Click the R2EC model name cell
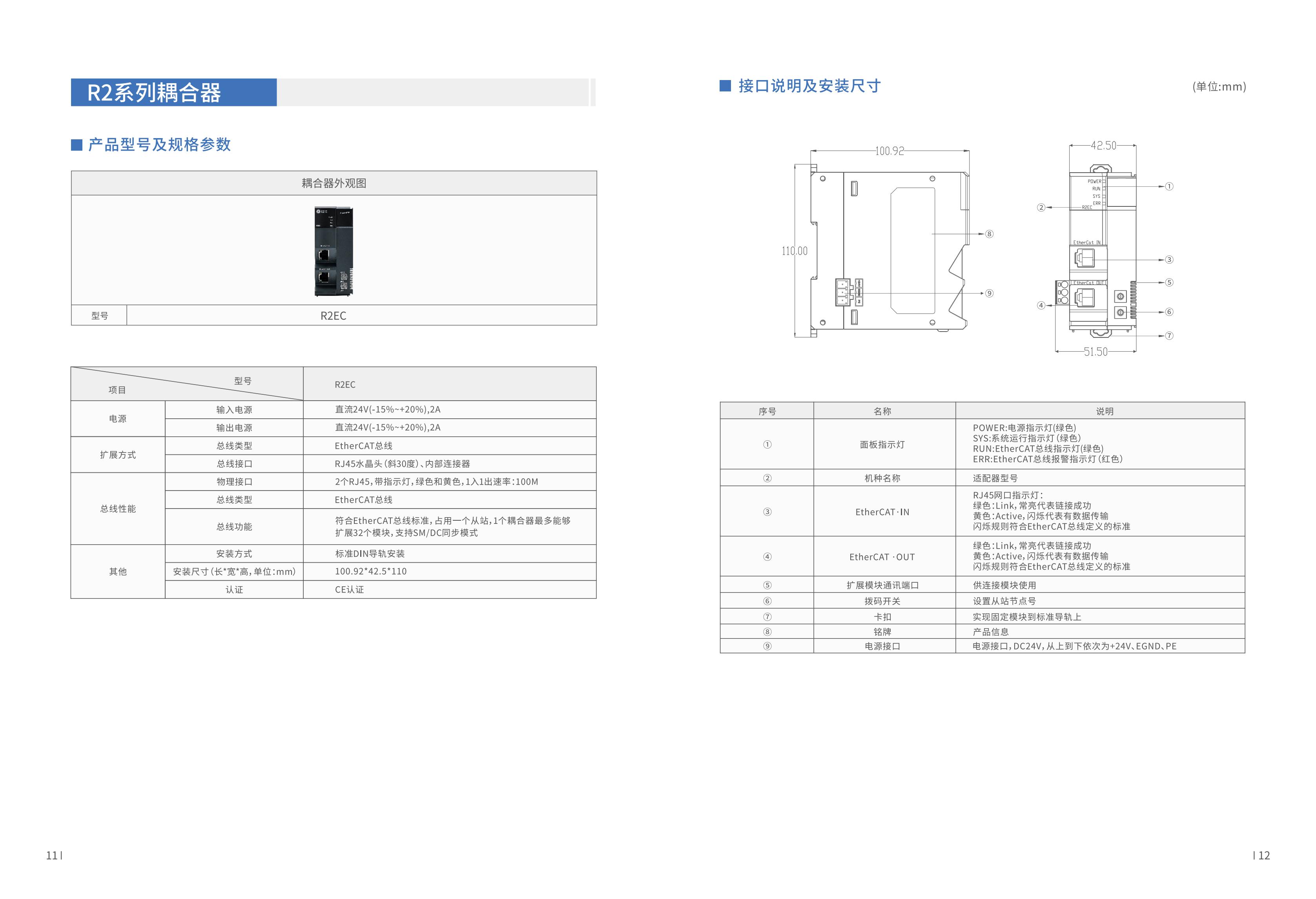The height and width of the screenshot is (899, 1316). click(x=334, y=315)
